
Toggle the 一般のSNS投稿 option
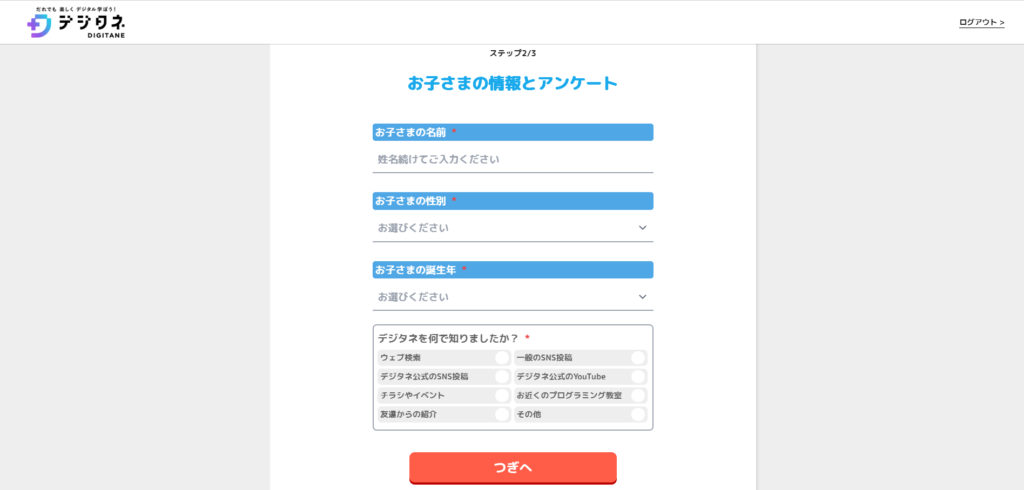[x=581, y=358]
